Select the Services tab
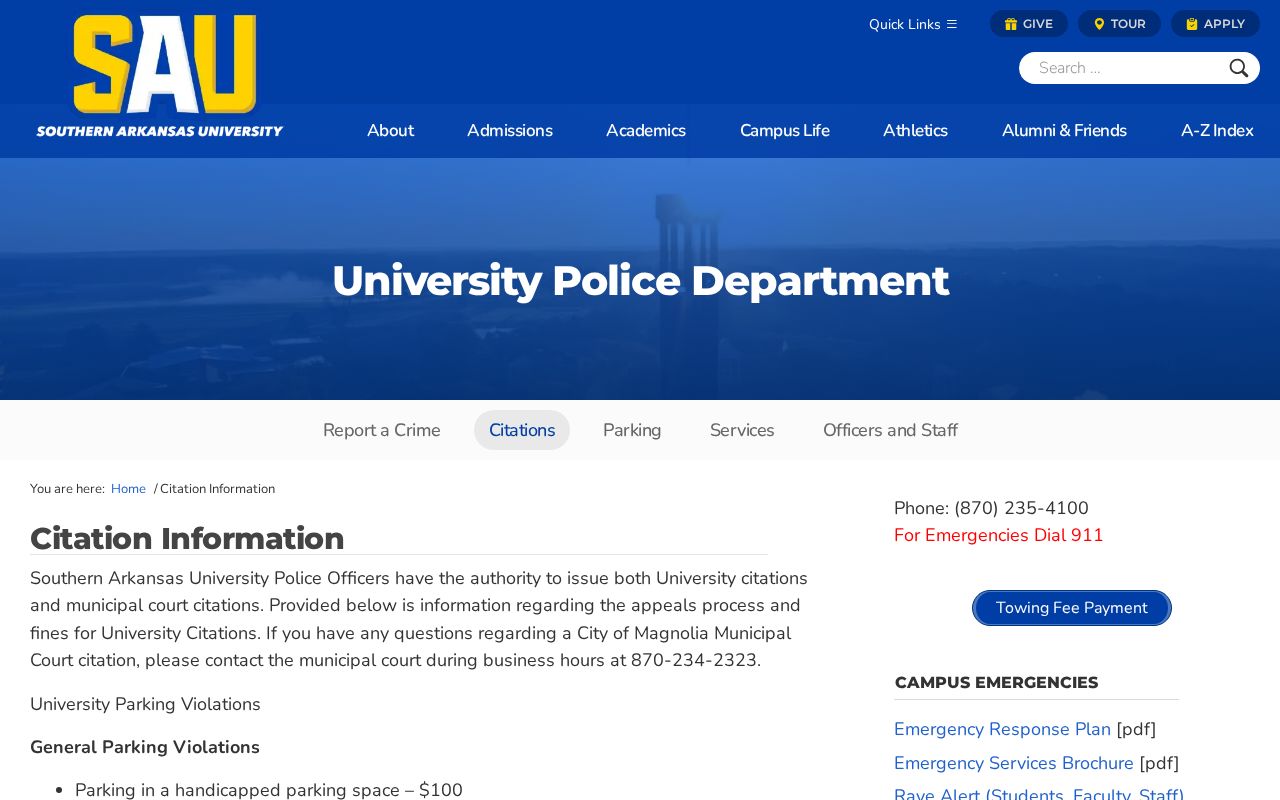 pyautogui.click(x=742, y=430)
